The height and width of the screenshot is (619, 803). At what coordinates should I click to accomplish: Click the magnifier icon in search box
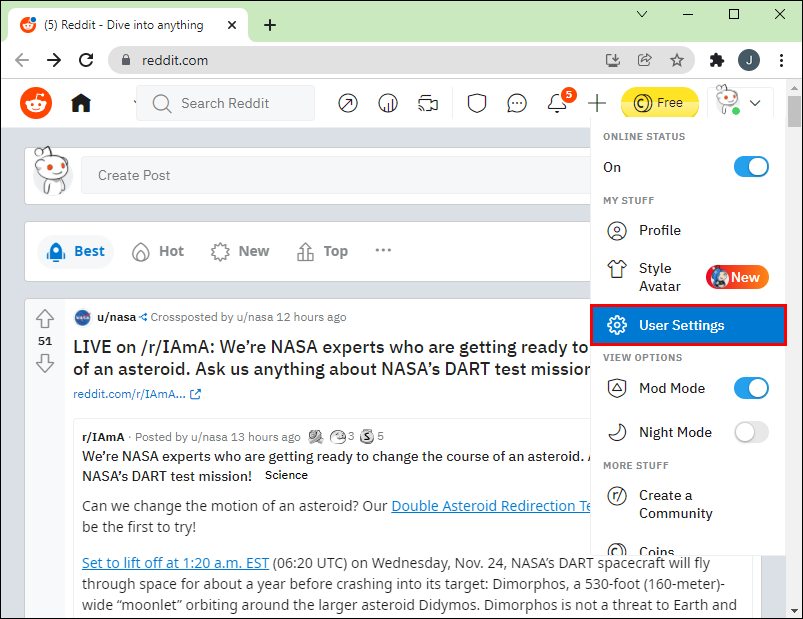coord(162,103)
